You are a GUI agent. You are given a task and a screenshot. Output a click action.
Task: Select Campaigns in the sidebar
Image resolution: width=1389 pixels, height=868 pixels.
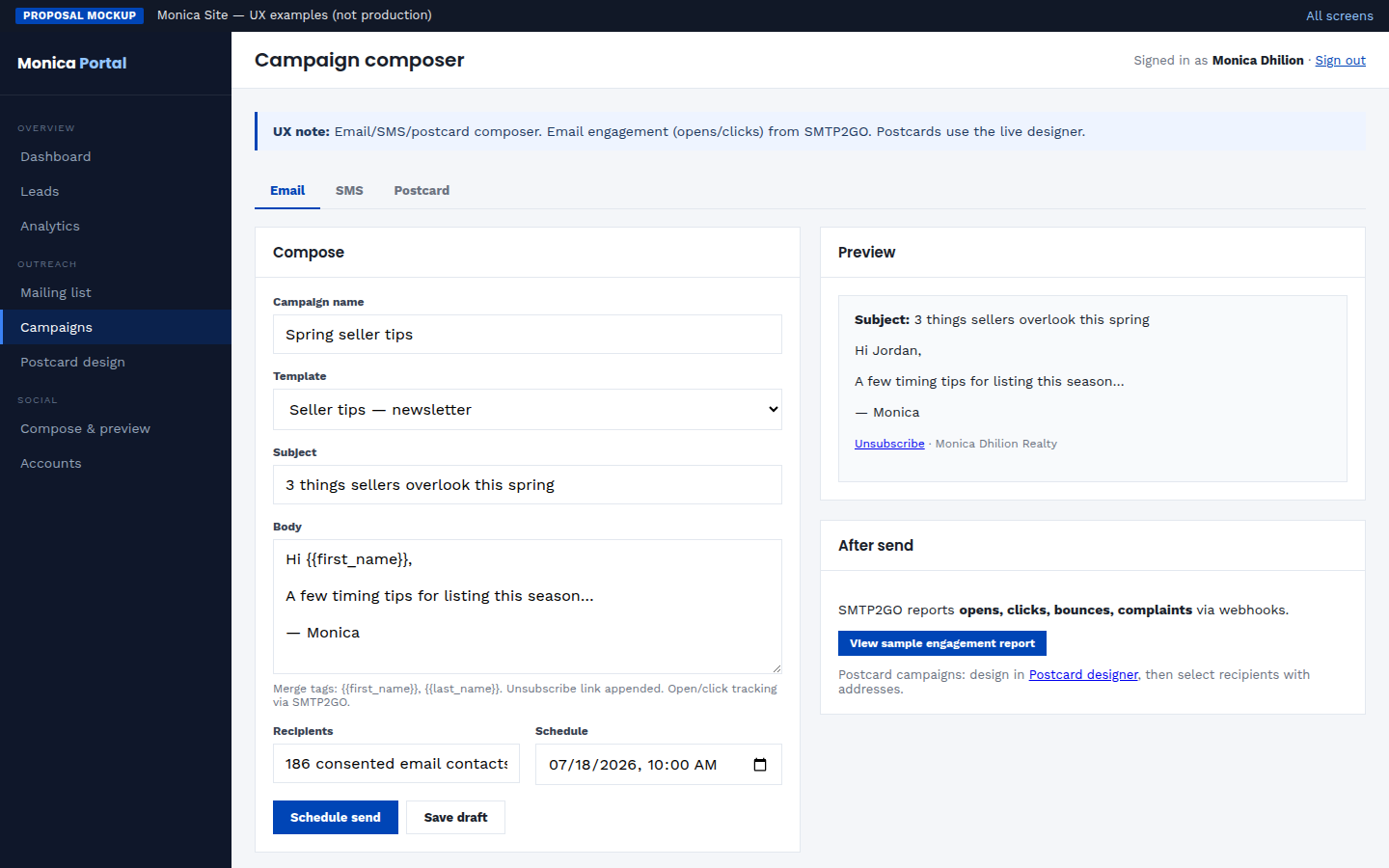coord(116,327)
